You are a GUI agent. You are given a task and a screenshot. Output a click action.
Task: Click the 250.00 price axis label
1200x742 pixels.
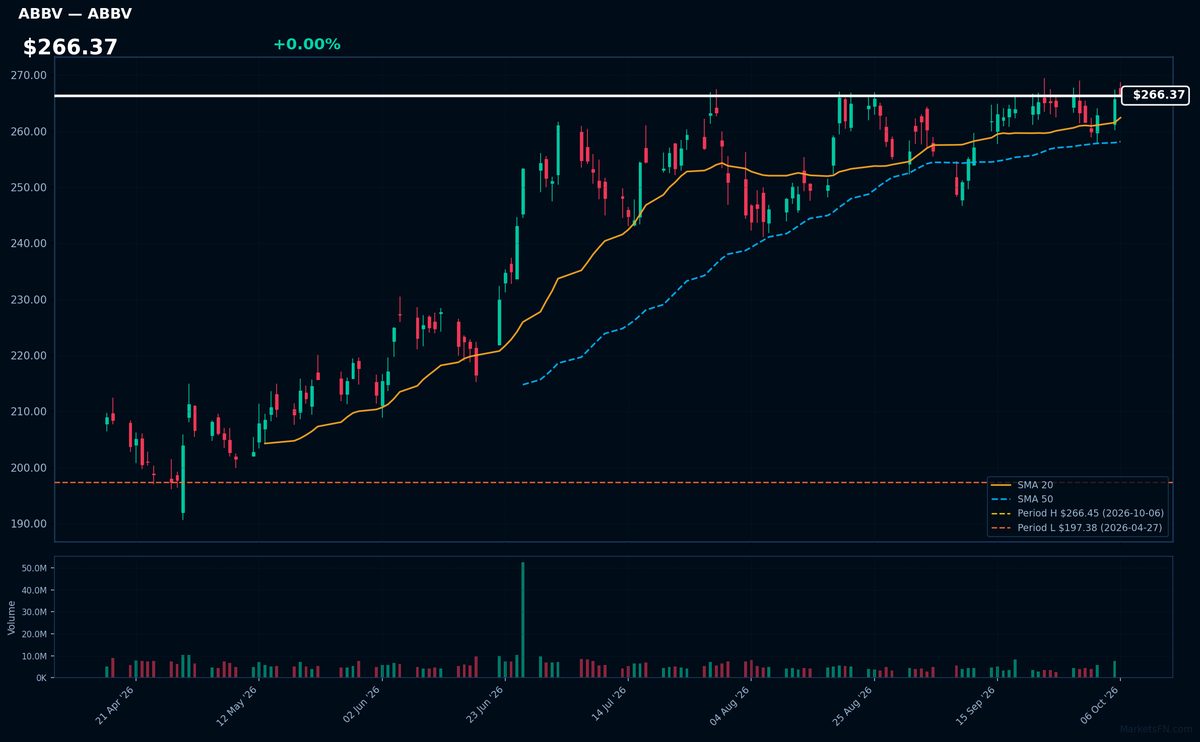(x=28, y=188)
